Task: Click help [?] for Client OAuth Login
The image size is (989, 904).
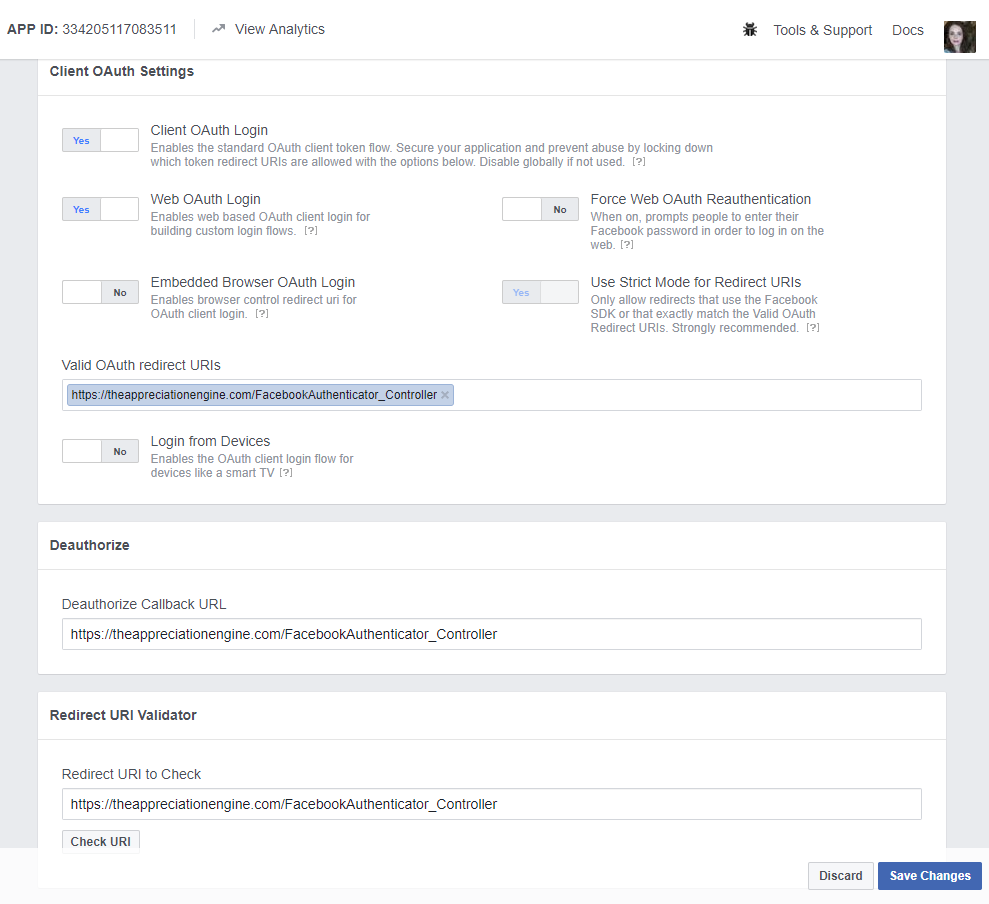Action: [x=639, y=162]
